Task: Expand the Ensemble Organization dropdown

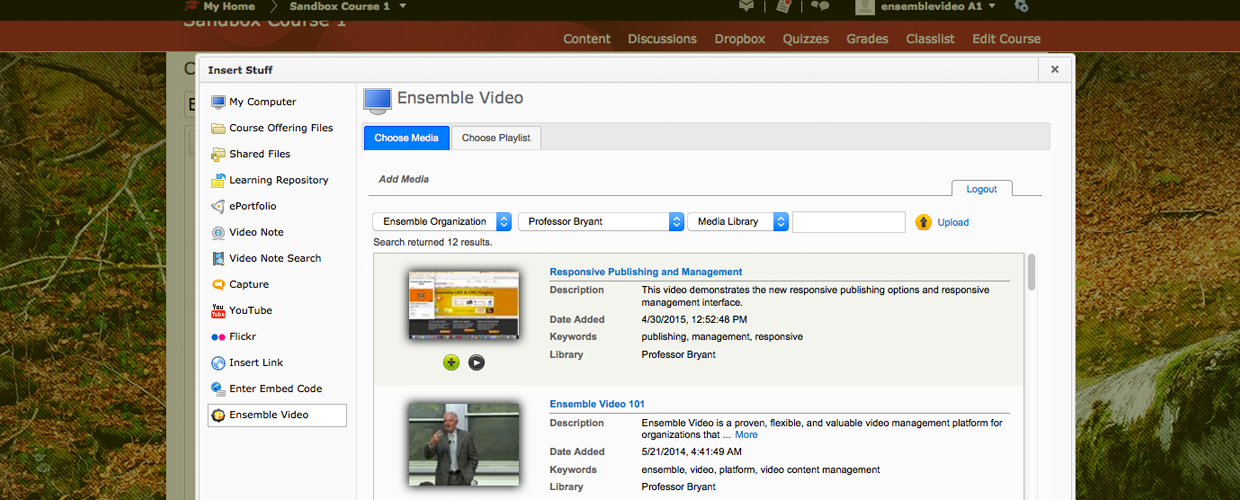Action: [x=441, y=222]
